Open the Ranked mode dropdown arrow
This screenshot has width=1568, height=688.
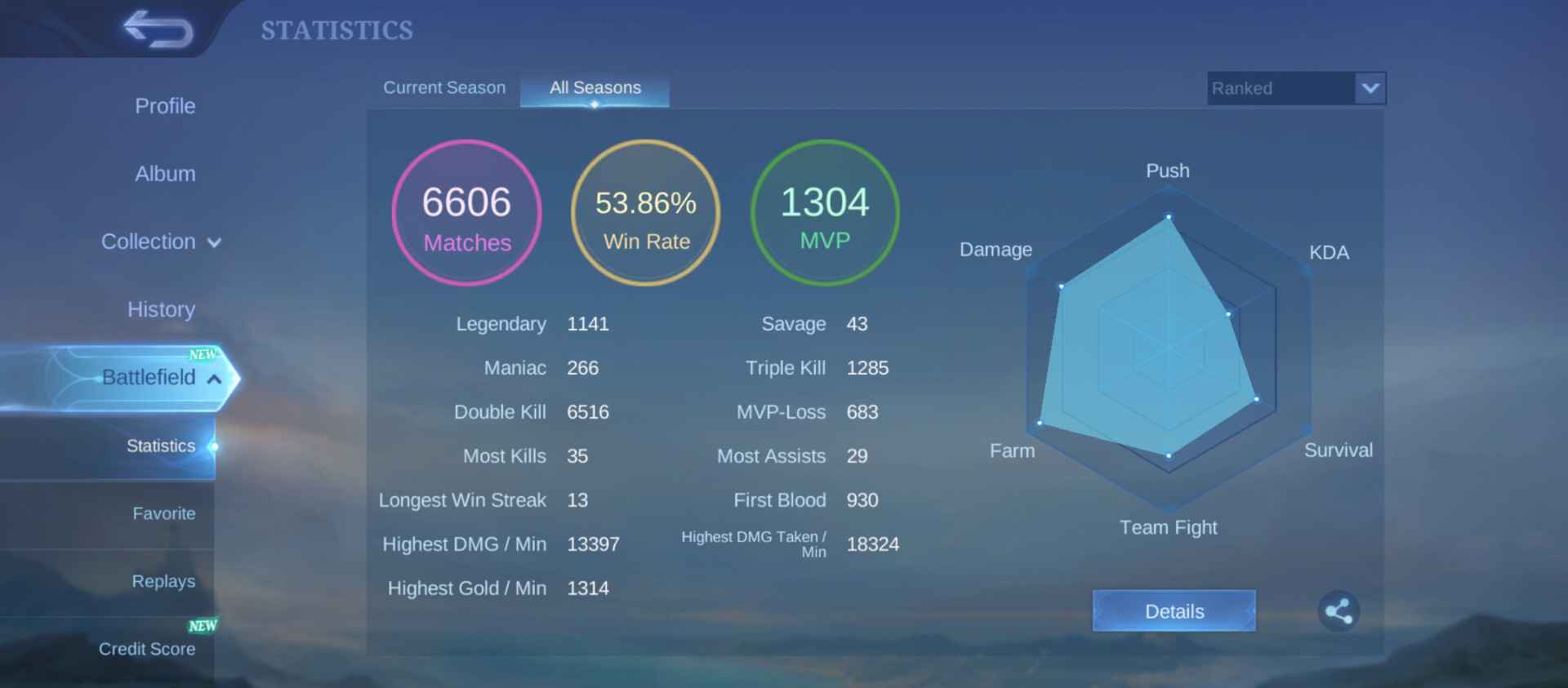point(1370,88)
